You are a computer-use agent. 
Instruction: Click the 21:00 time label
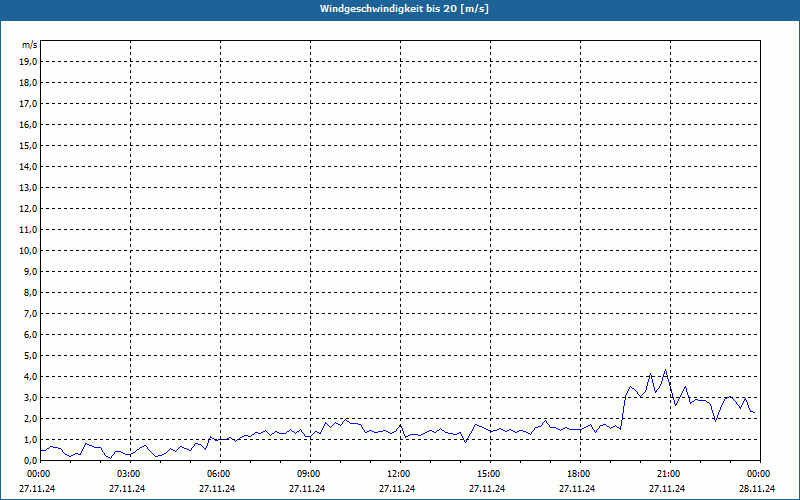pyautogui.click(x=670, y=474)
